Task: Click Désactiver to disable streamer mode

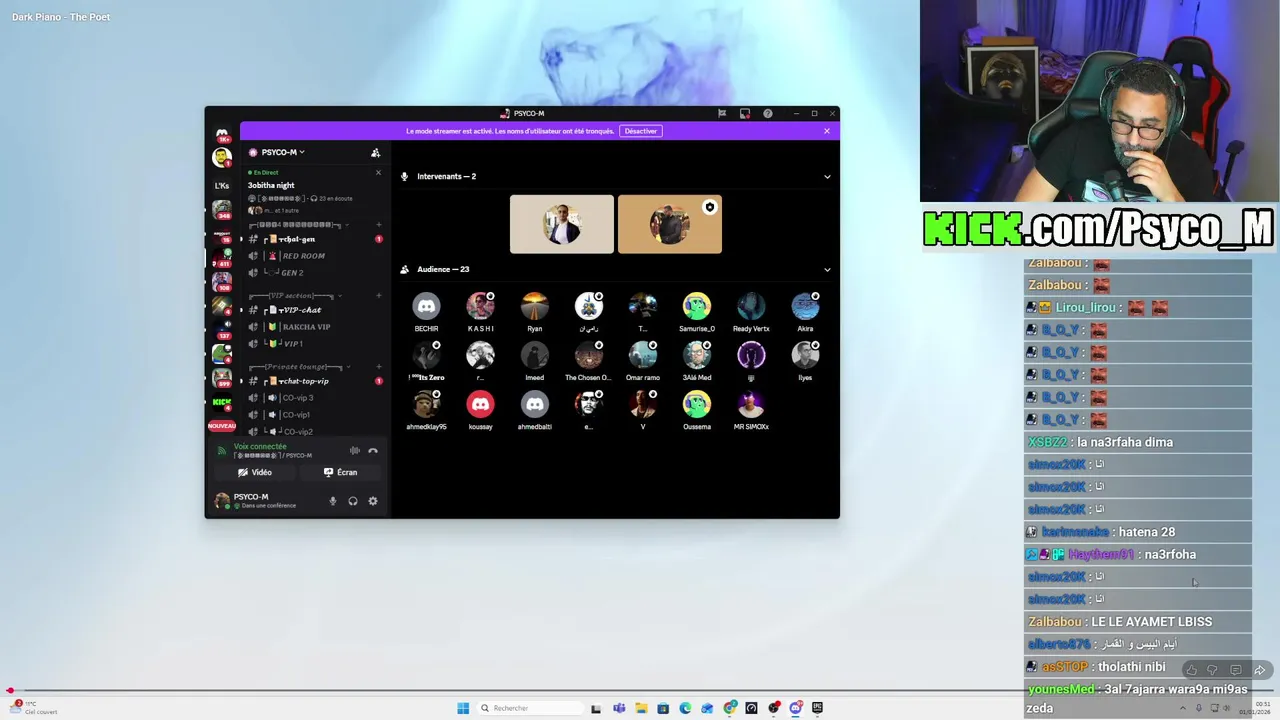Action: 641,131
